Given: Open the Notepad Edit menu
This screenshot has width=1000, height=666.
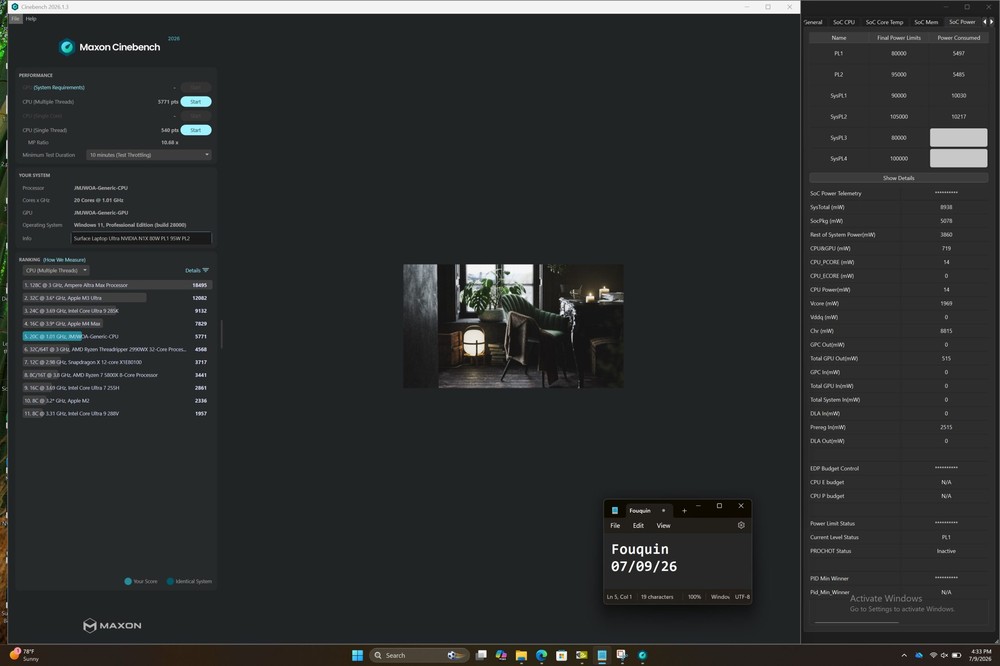Looking at the screenshot, I should (638, 526).
